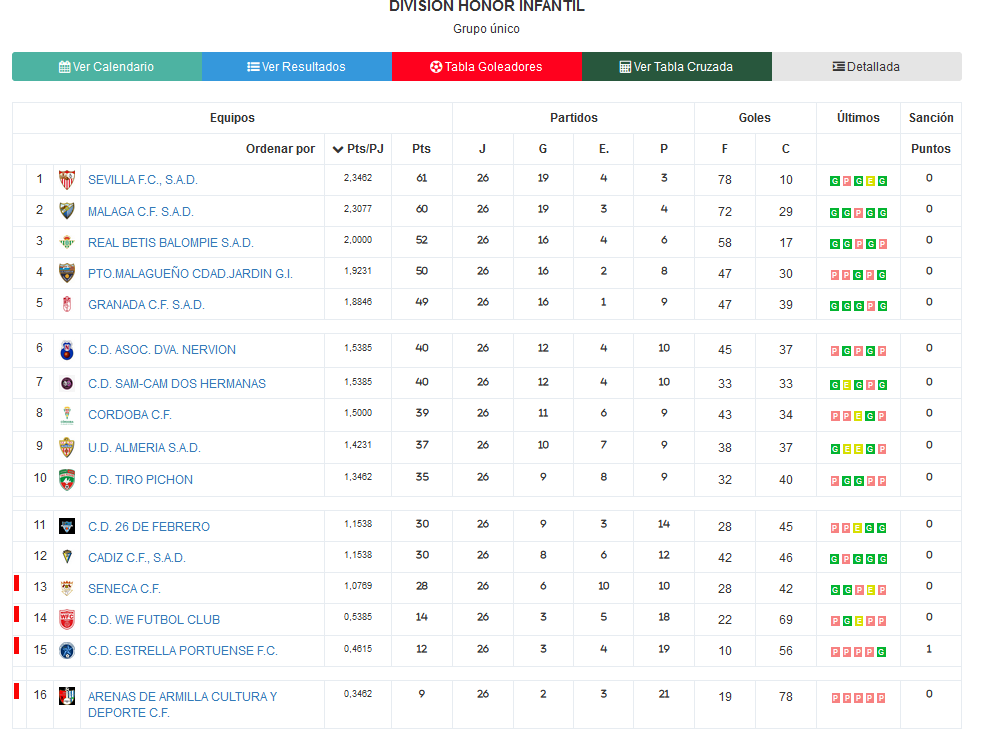Switch to the Ver Resultados tab
The width and height of the screenshot is (992, 734).
point(297,66)
